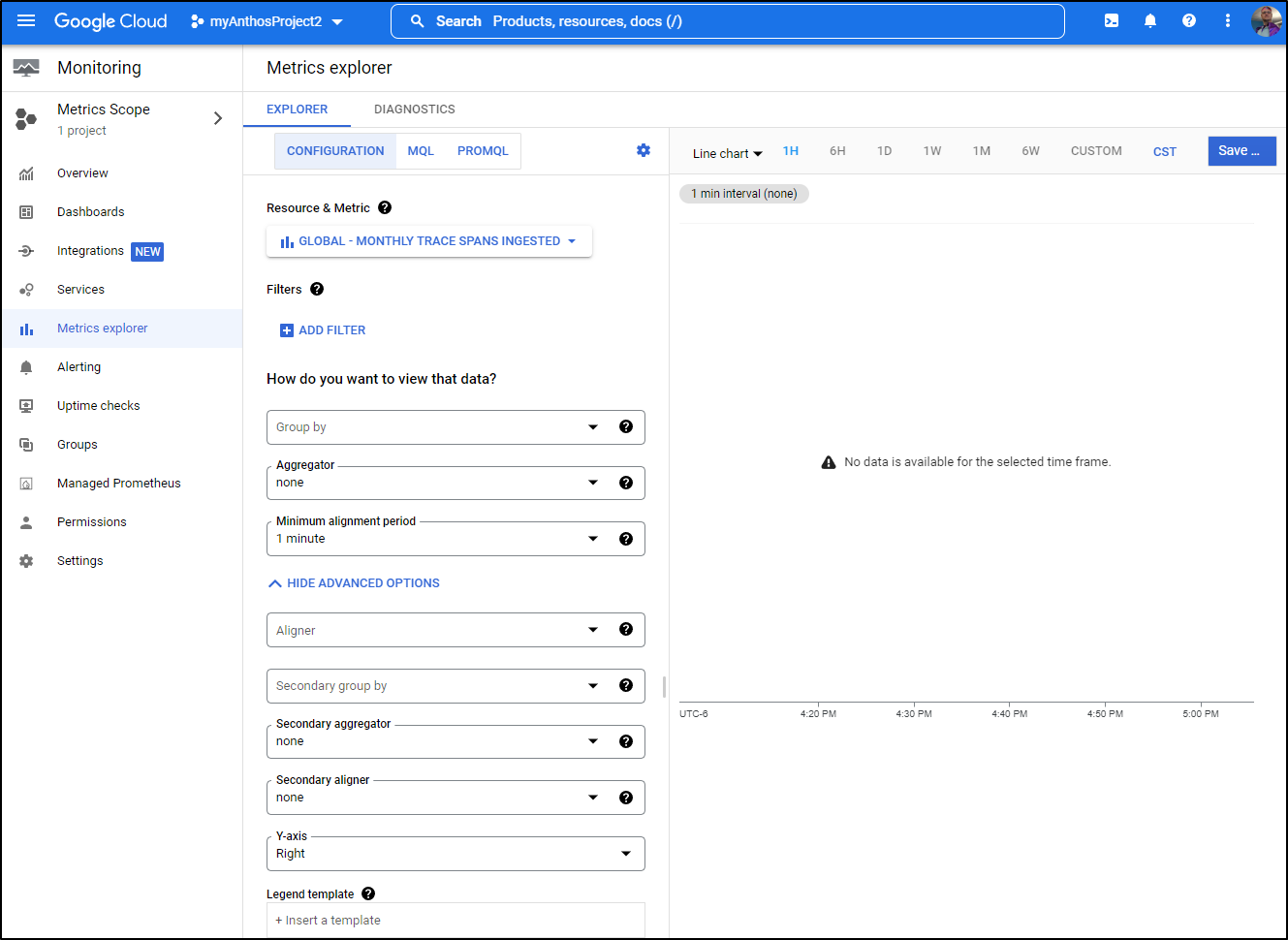Select the MQL tab
Screen dimensions: 1288x940
(x=421, y=151)
